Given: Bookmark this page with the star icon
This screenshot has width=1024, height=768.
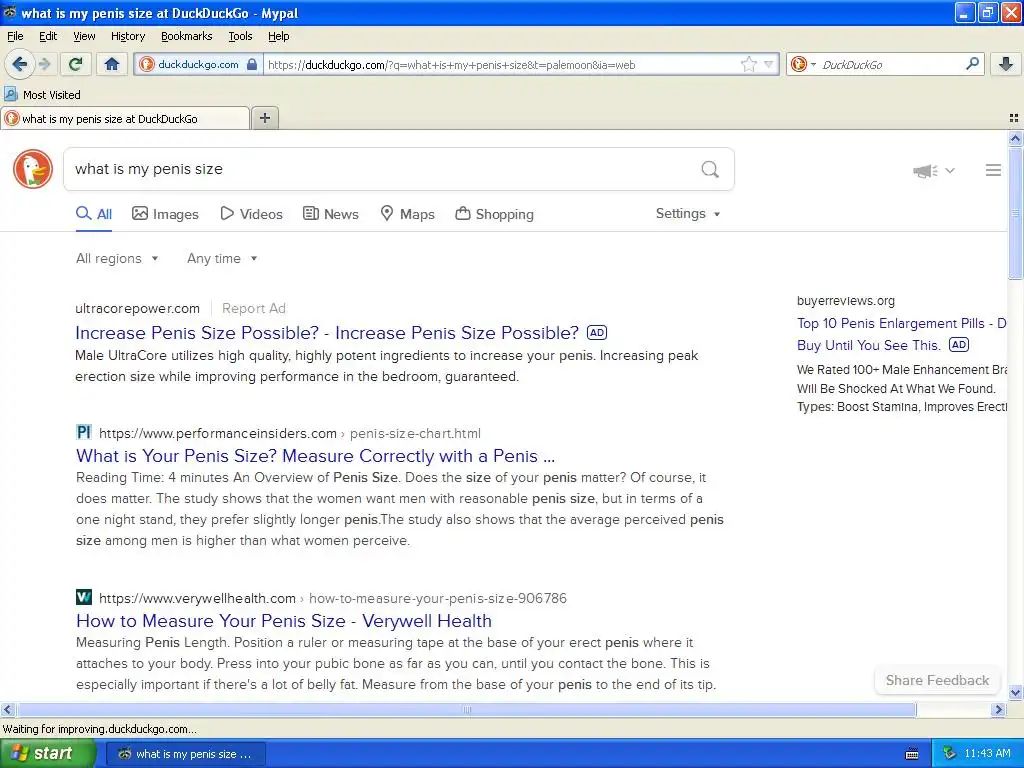Looking at the screenshot, I should [748, 64].
